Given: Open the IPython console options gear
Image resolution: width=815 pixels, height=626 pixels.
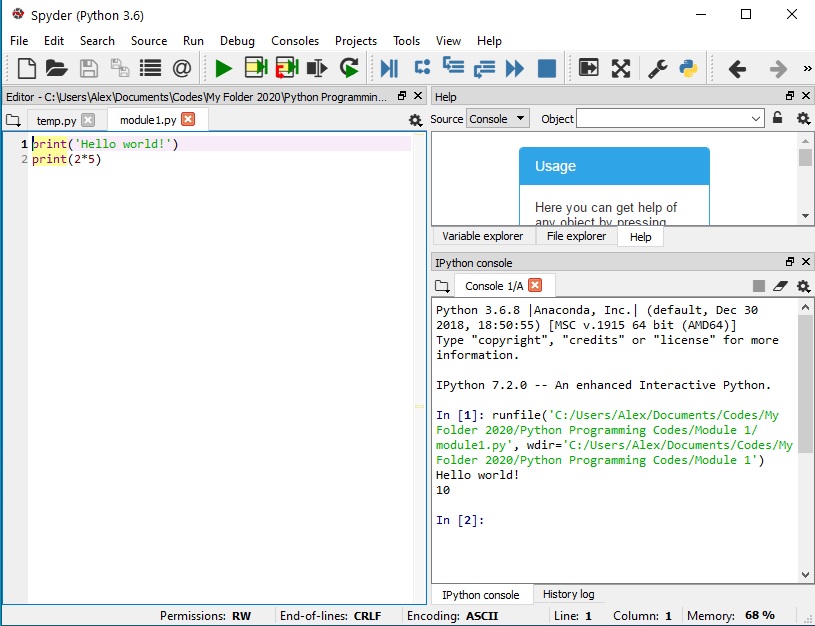Looking at the screenshot, I should pyautogui.click(x=804, y=286).
